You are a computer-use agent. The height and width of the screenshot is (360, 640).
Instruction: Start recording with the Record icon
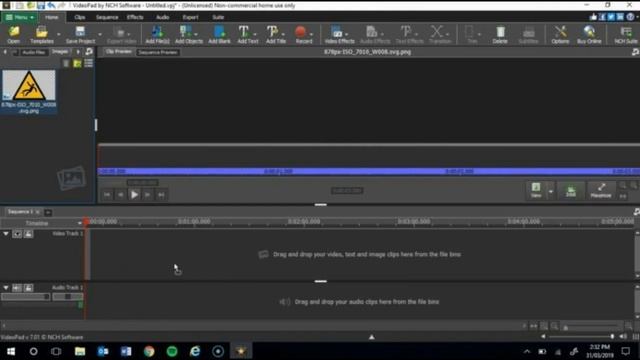304,34
